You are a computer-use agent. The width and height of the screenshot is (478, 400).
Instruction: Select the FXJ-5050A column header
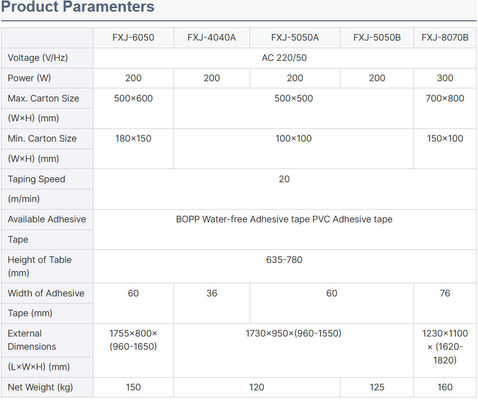(295, 38)
